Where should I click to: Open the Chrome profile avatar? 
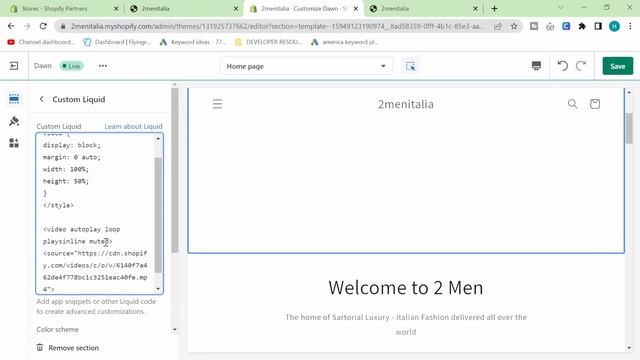614,26
